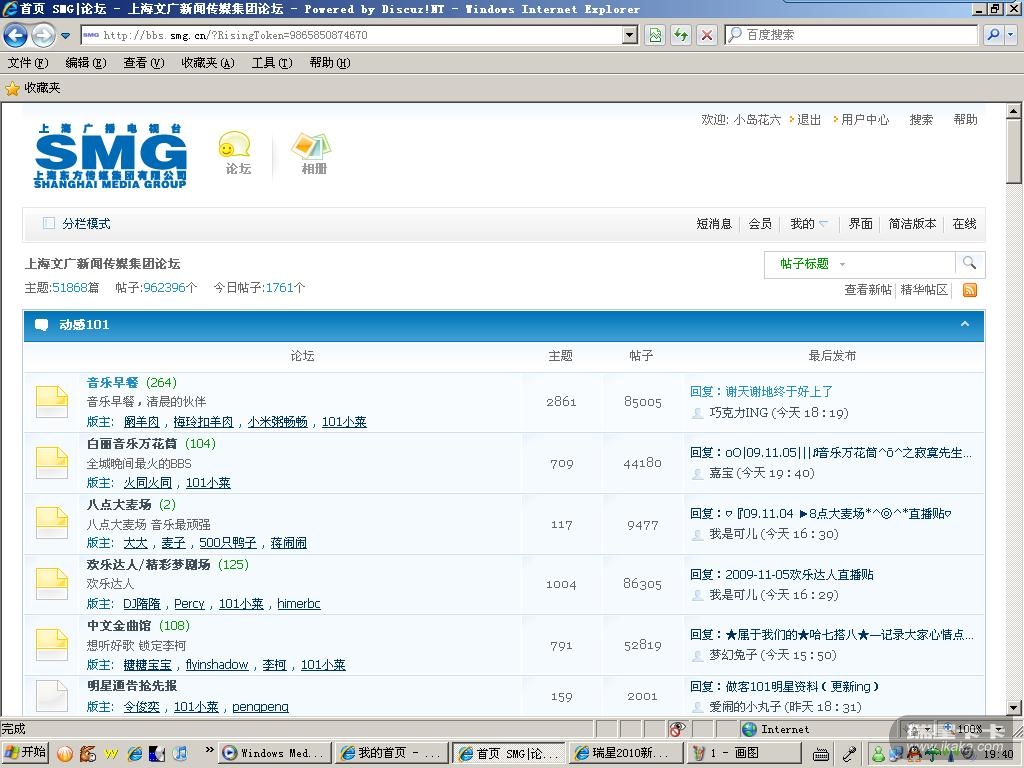Click the Stop loading red X icon
This screenshot has width=1024, height=768.
click(x=707, y=35)
